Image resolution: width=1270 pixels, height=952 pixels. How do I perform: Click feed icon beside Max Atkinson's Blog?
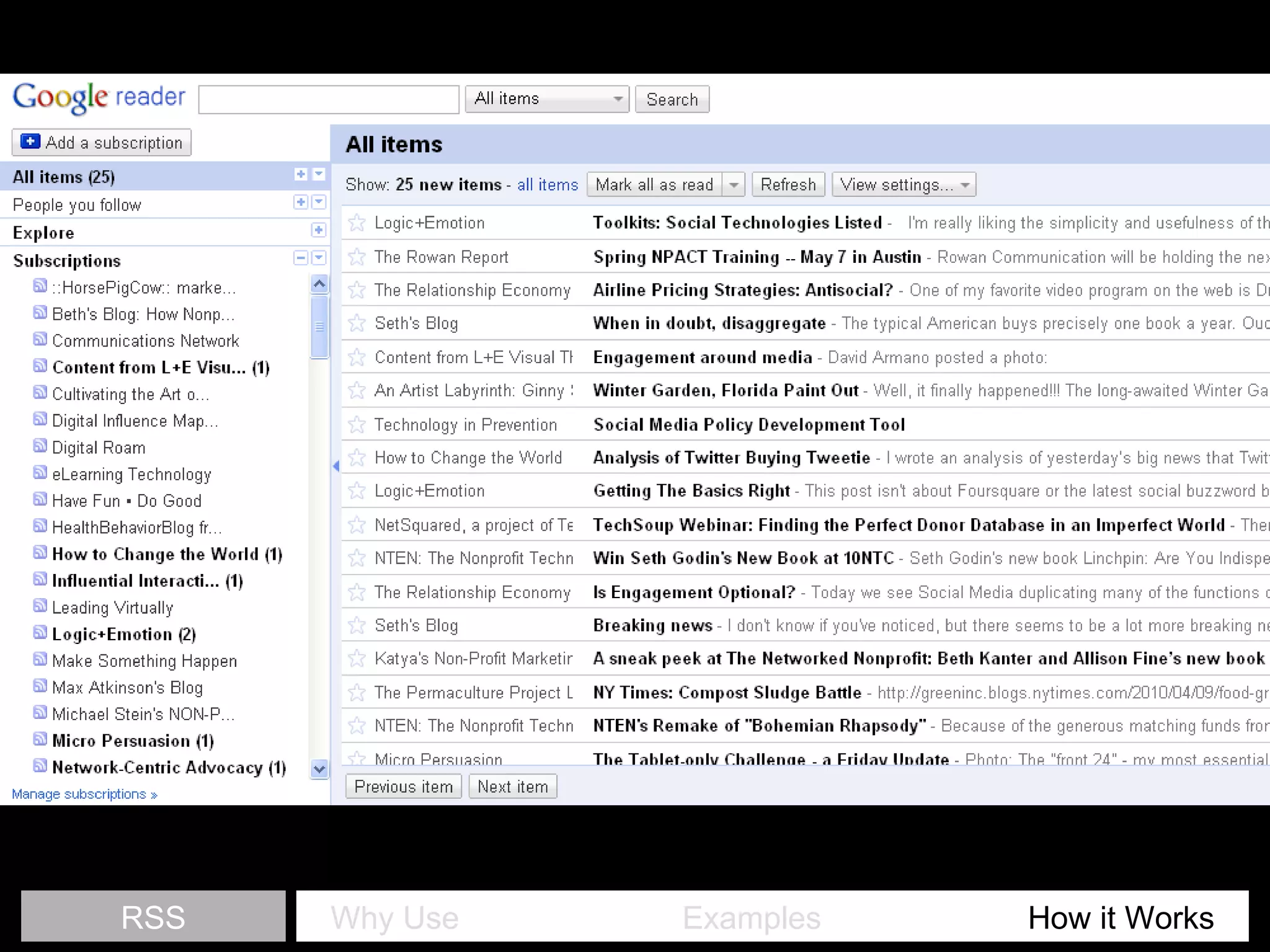tap(40, 685)
